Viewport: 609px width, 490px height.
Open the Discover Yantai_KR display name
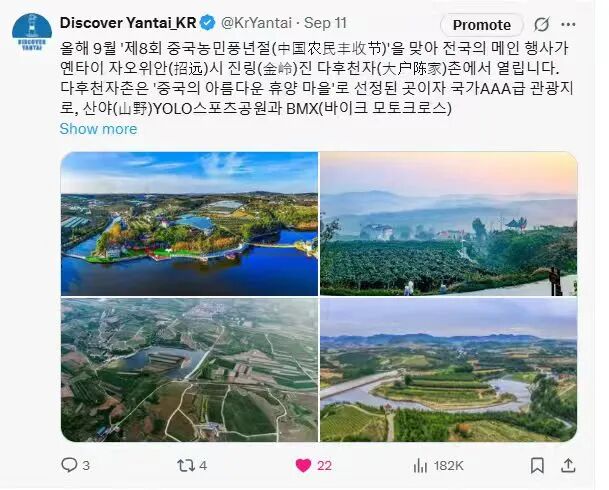point(128,23)
